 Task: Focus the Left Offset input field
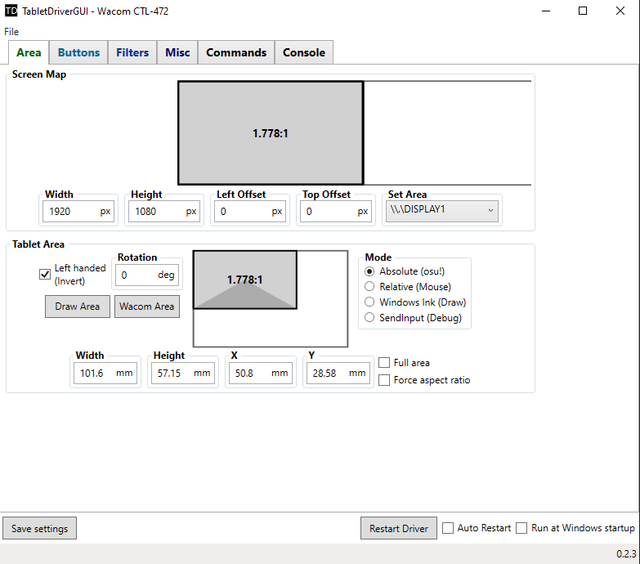pos(250,211)
